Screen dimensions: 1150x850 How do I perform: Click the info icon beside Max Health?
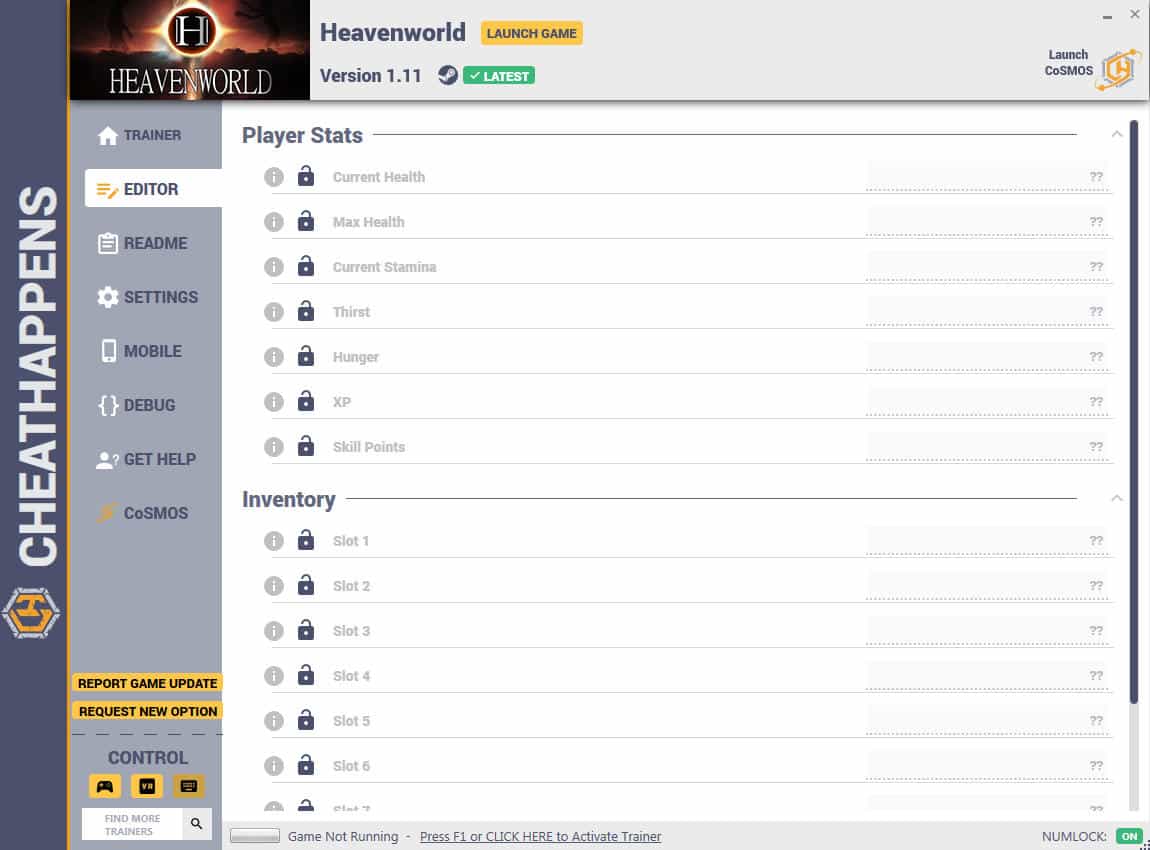[x=274, y=221]
